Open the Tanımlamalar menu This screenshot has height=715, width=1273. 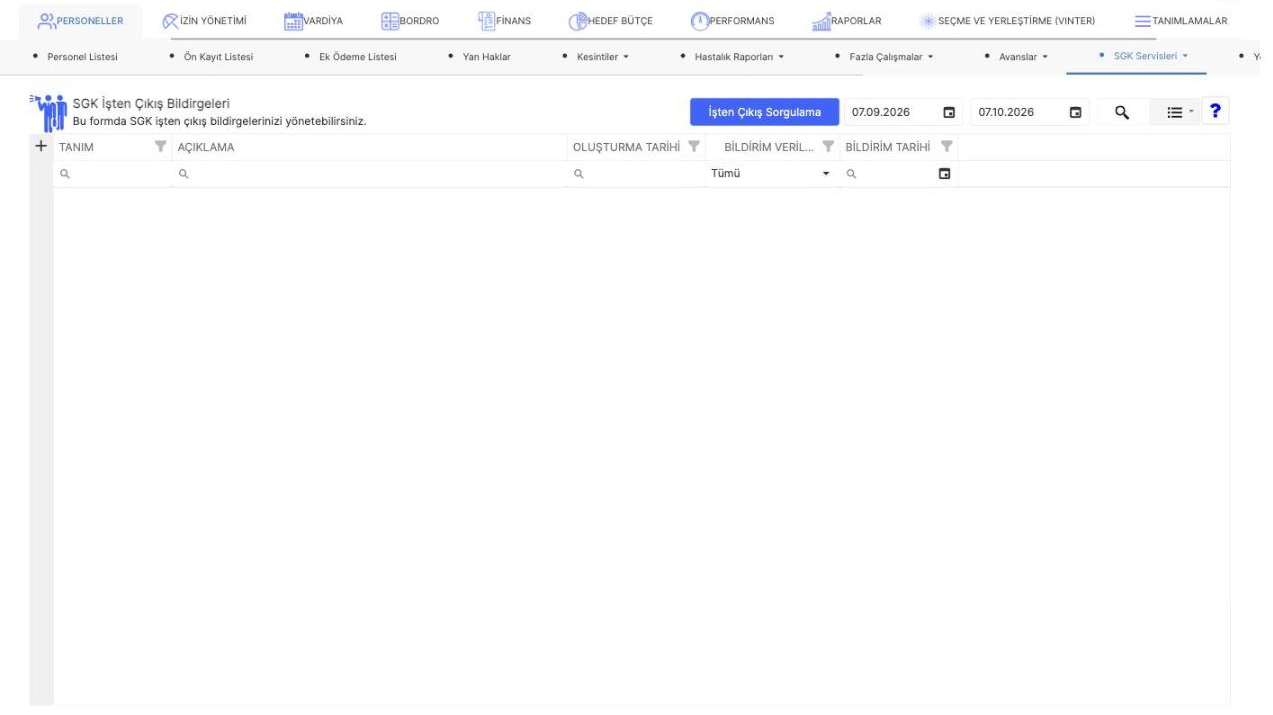[x=1180, y=22]
